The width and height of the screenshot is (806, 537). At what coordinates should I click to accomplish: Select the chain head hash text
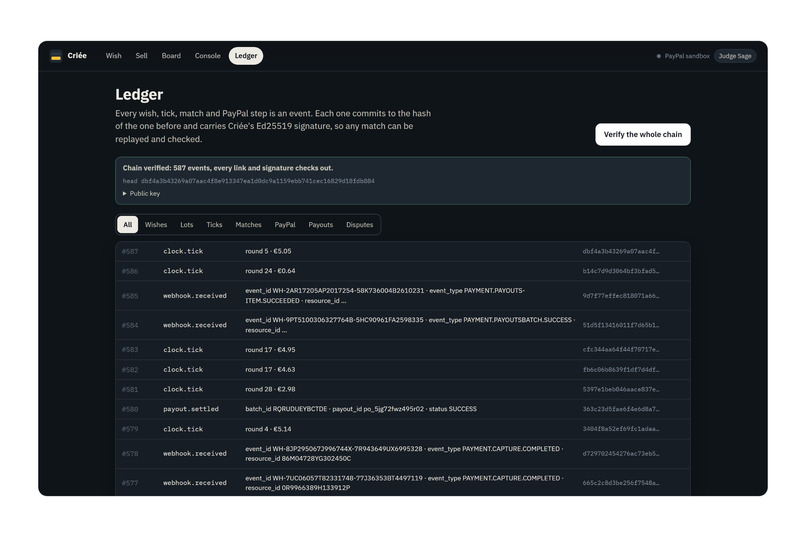pos(258,181)
